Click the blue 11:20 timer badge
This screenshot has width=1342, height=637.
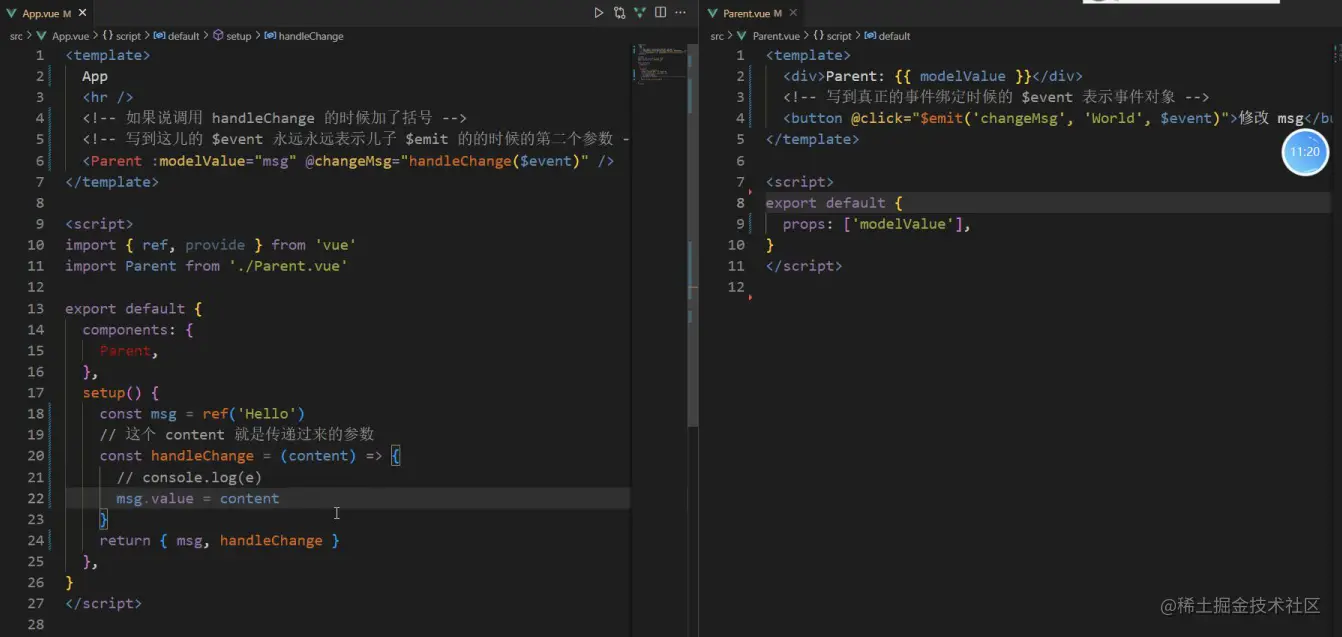[x=1305, y=152]
